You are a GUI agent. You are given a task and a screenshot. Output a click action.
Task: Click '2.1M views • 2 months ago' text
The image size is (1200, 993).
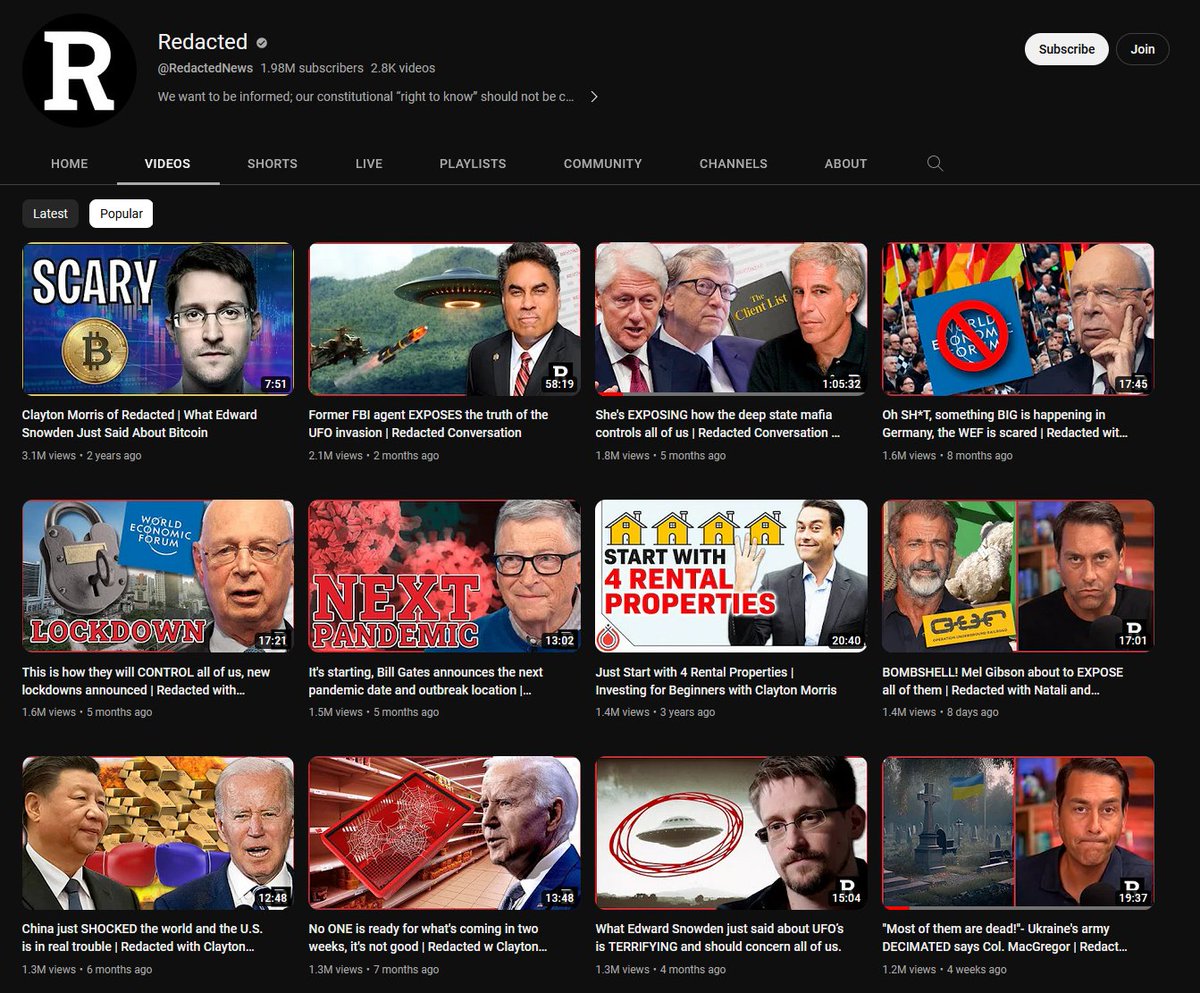click(374, 456)
